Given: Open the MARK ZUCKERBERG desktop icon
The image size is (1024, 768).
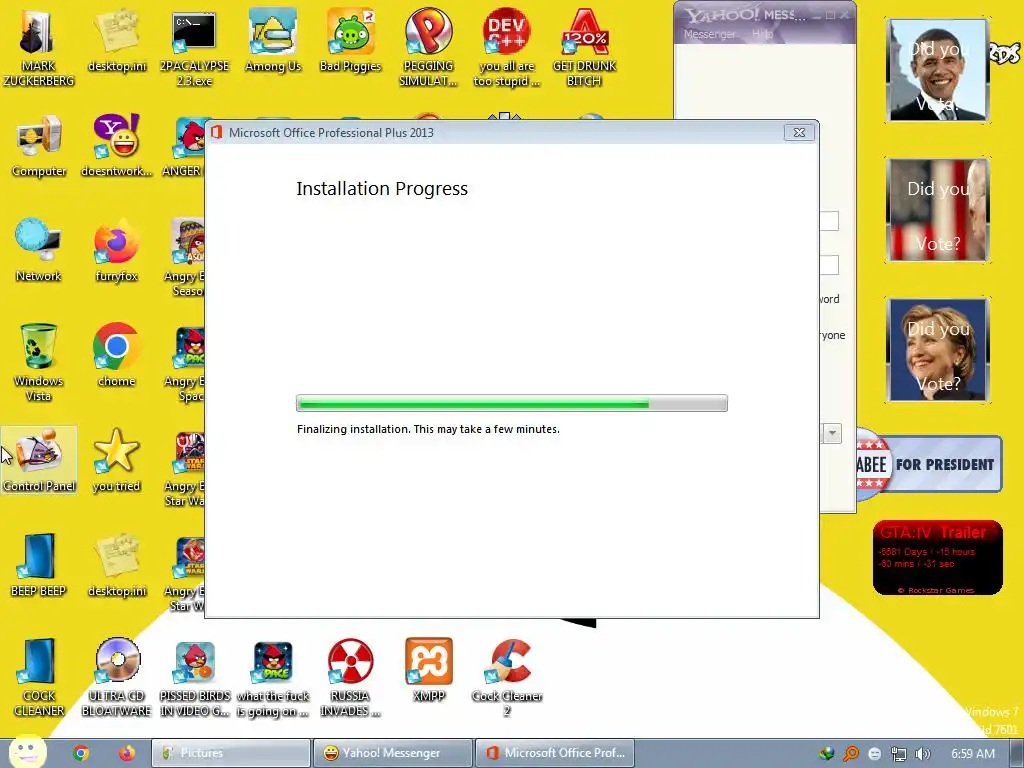Looking at the screenshot, I should (x=38, y=47).
